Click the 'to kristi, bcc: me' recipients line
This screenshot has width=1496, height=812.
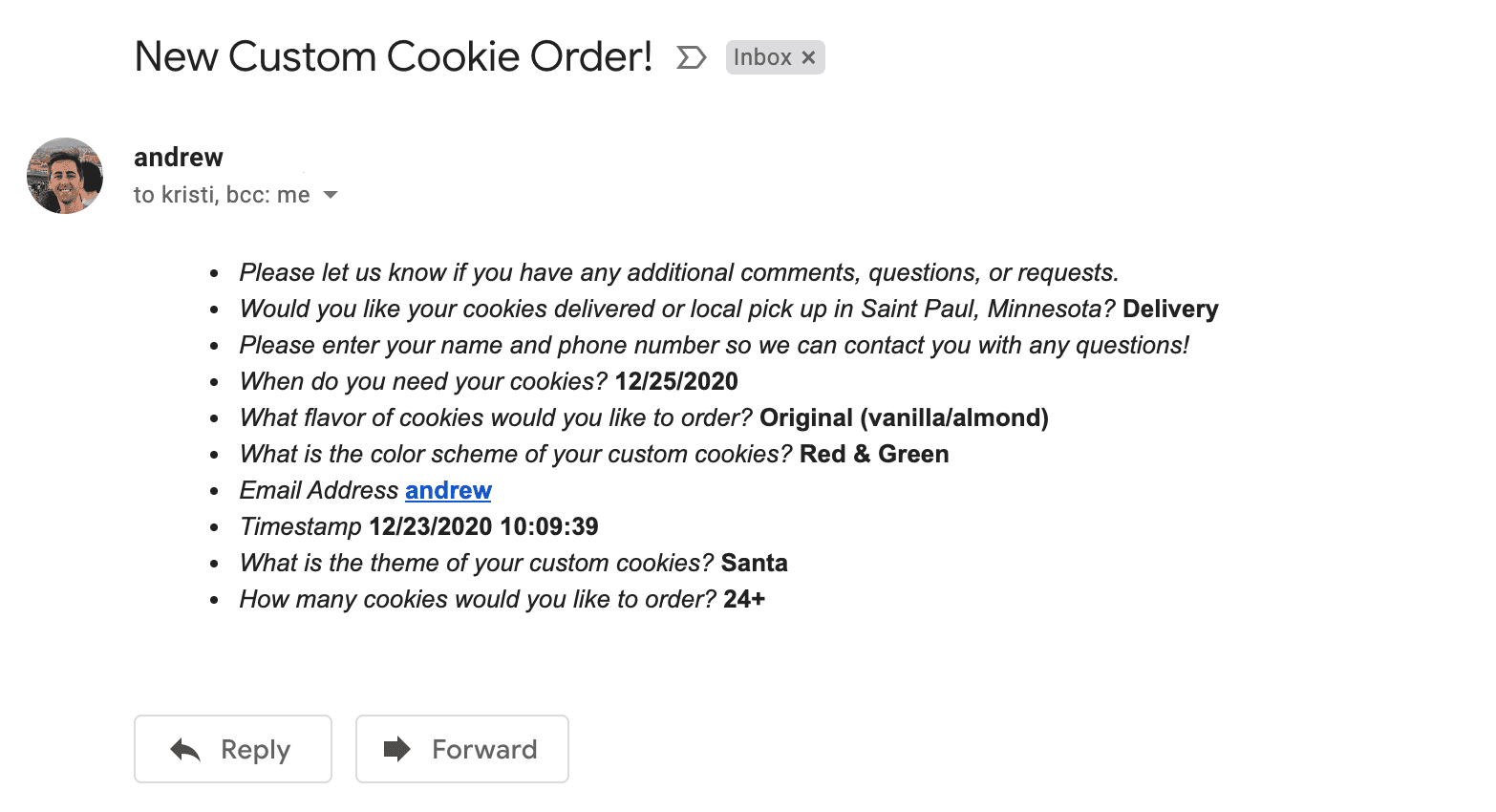pyautogui.click(x=222, y=195)
